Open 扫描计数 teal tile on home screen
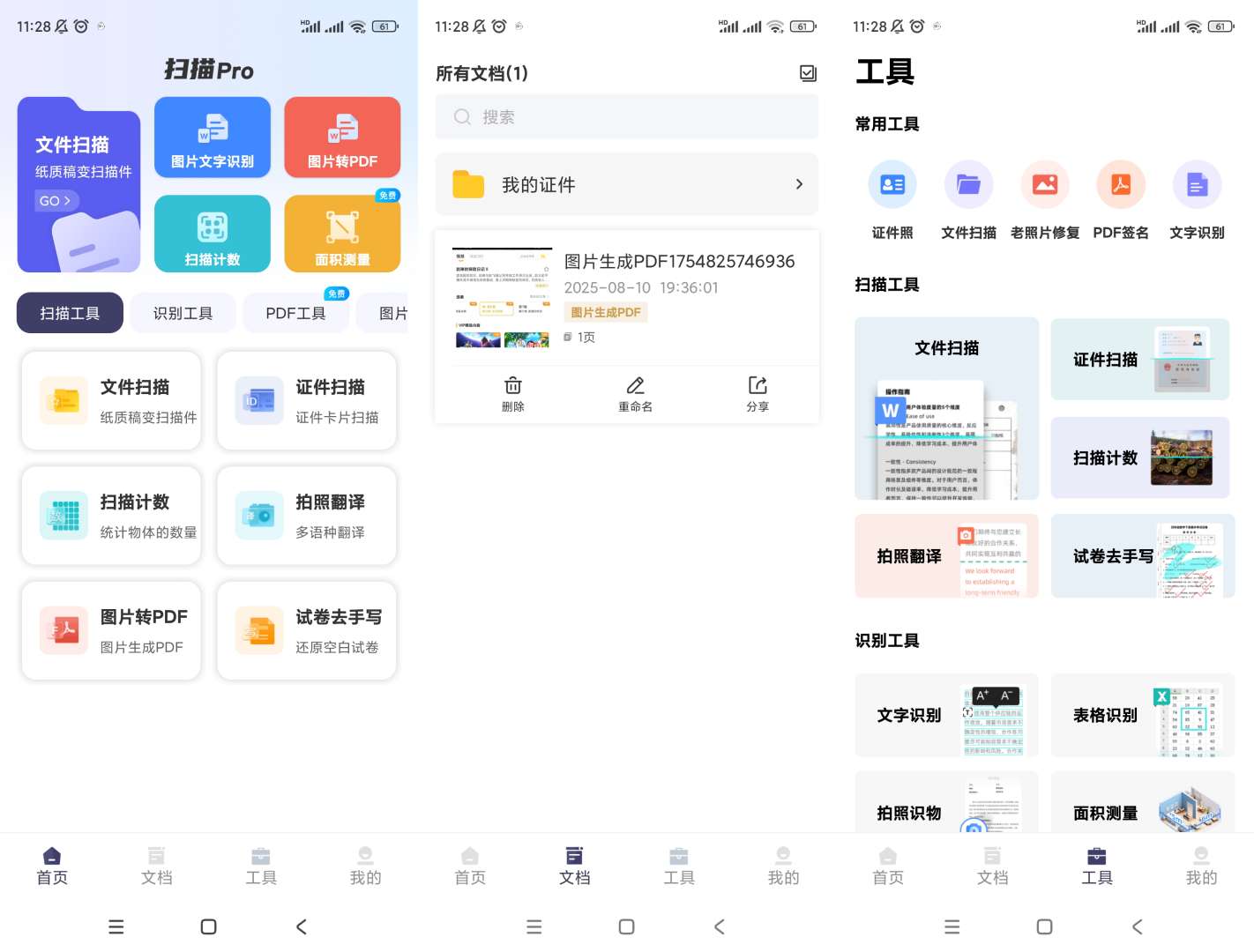 click(213, 234)
